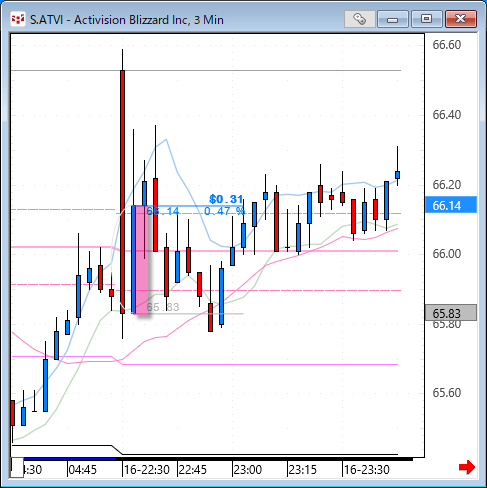Minimize the S.ATVI chart window
Screen dimensions: 487x488
pos(393,19)
